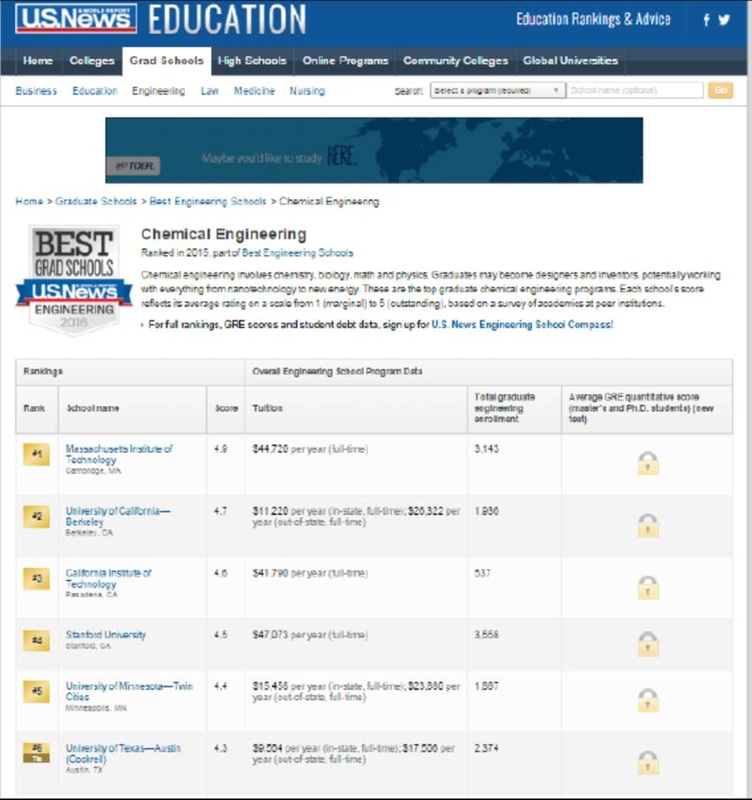Click the Score column header
Screen dimensions: 752x800
coord(227,408)
